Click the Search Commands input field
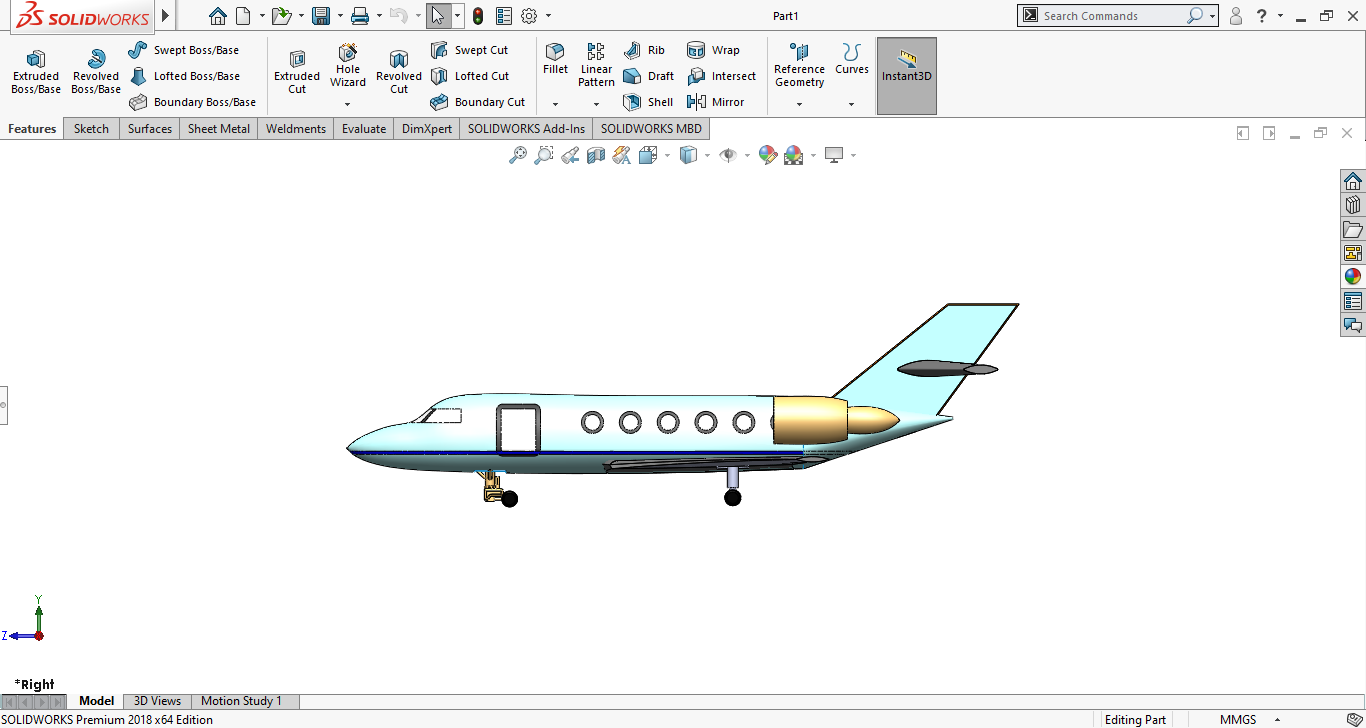The width and height of the screenshot is (1366, 728). coord(1112,16)
